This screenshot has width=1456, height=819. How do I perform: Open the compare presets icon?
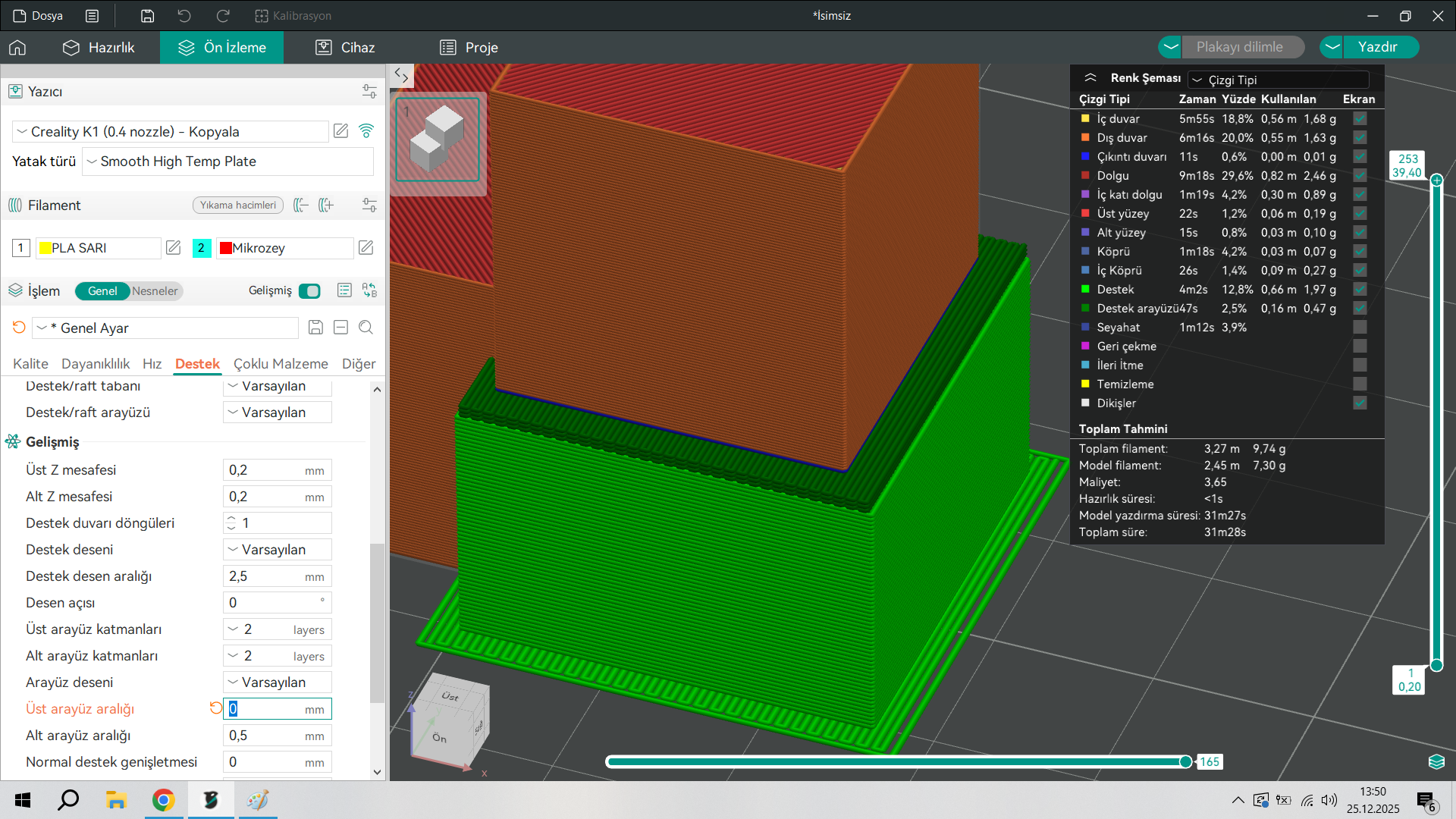(x=369, y=290)
